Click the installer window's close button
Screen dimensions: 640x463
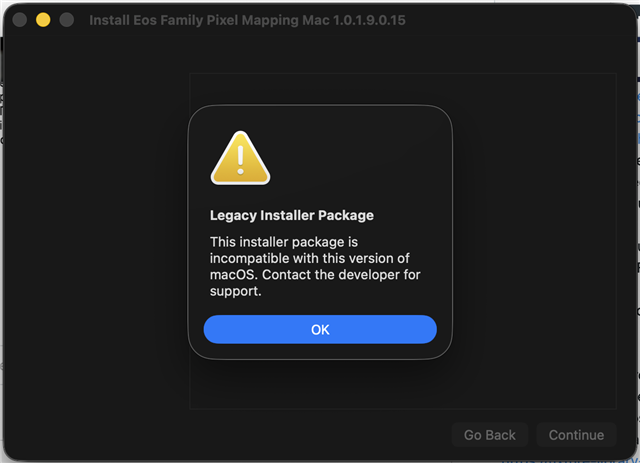click(x=20, y=20)
